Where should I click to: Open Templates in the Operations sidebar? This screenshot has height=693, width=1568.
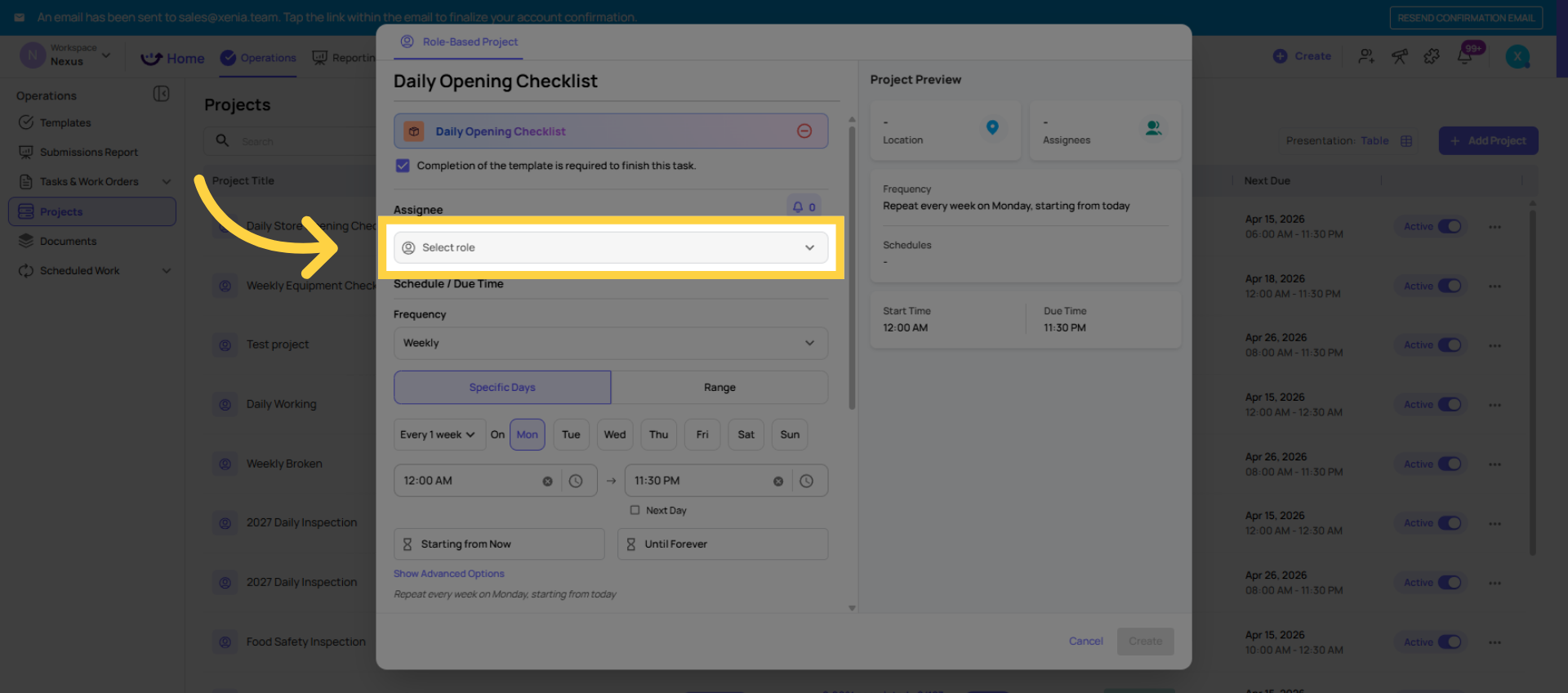click(x=65, y=122)
